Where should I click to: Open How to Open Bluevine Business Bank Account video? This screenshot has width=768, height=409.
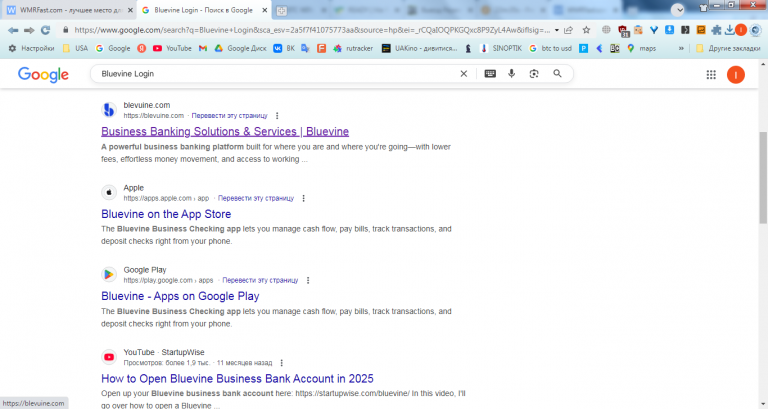pos(237,379)
